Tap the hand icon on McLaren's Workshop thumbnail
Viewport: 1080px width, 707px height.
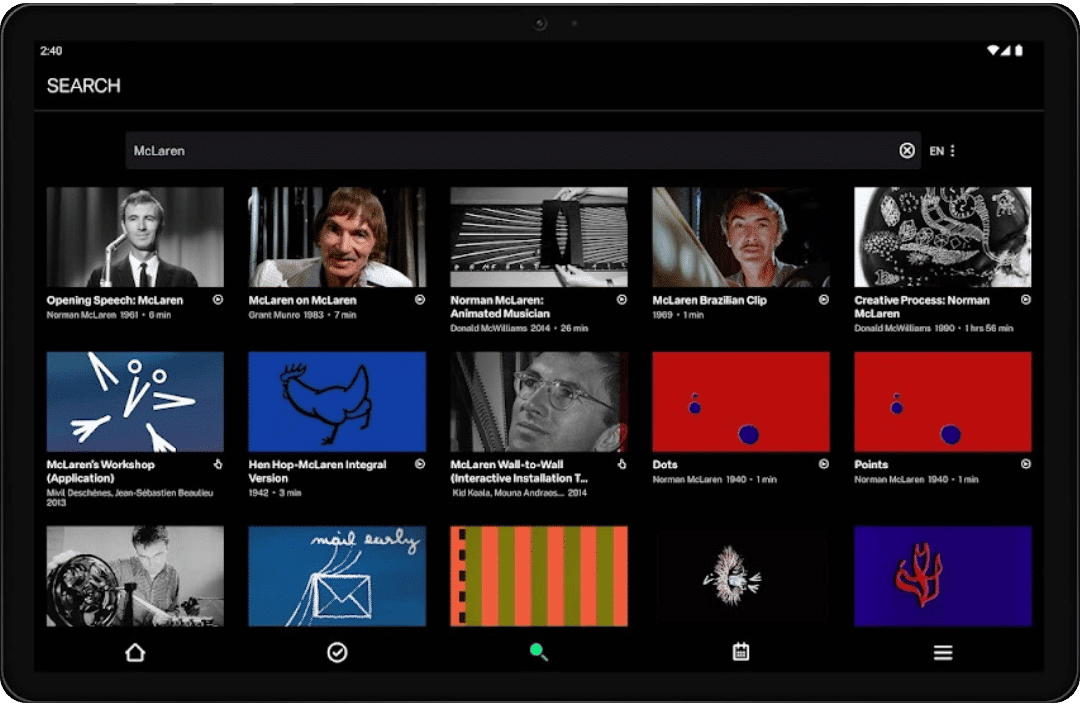tap(217, 464)
